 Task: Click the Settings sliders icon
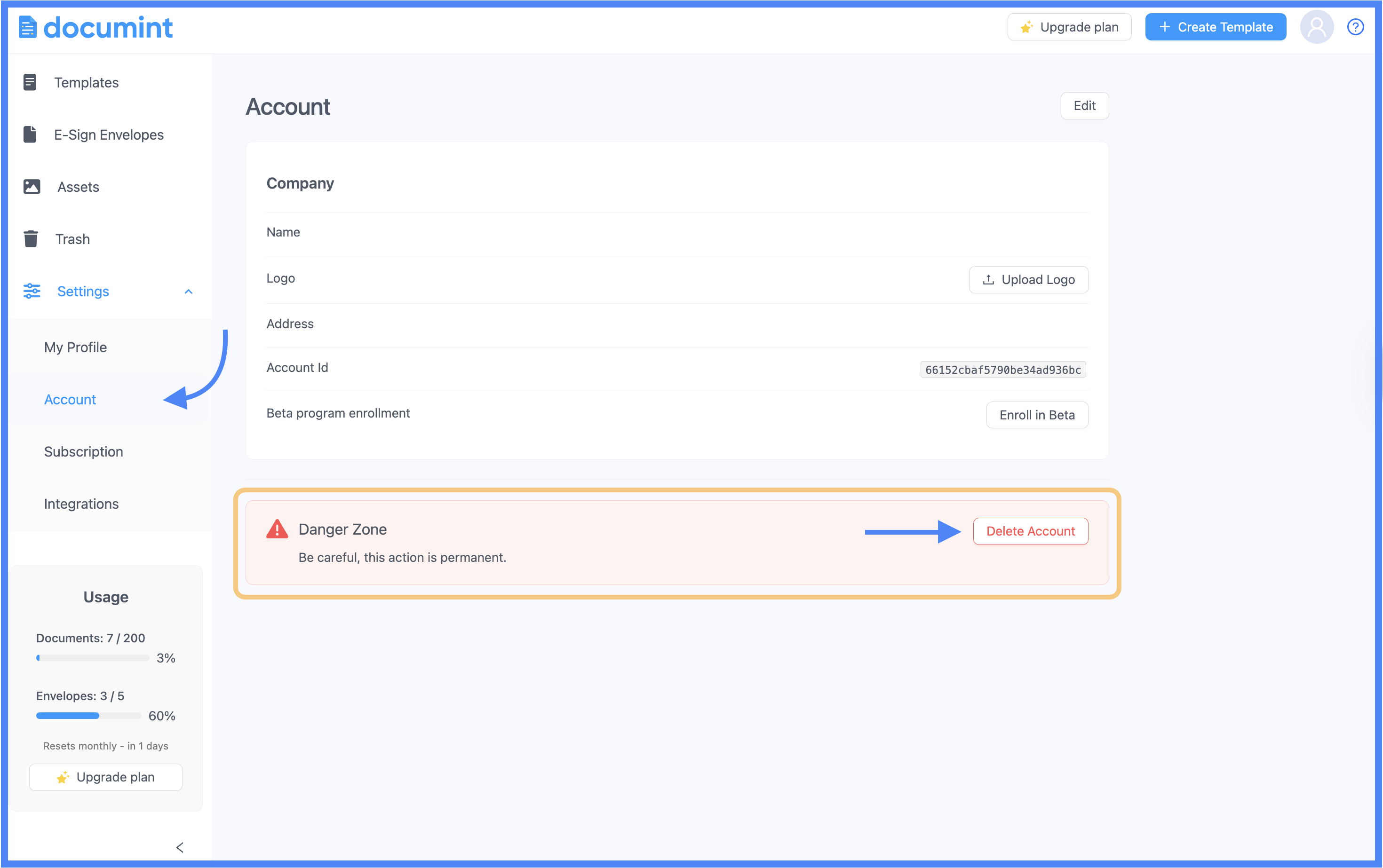32,291
